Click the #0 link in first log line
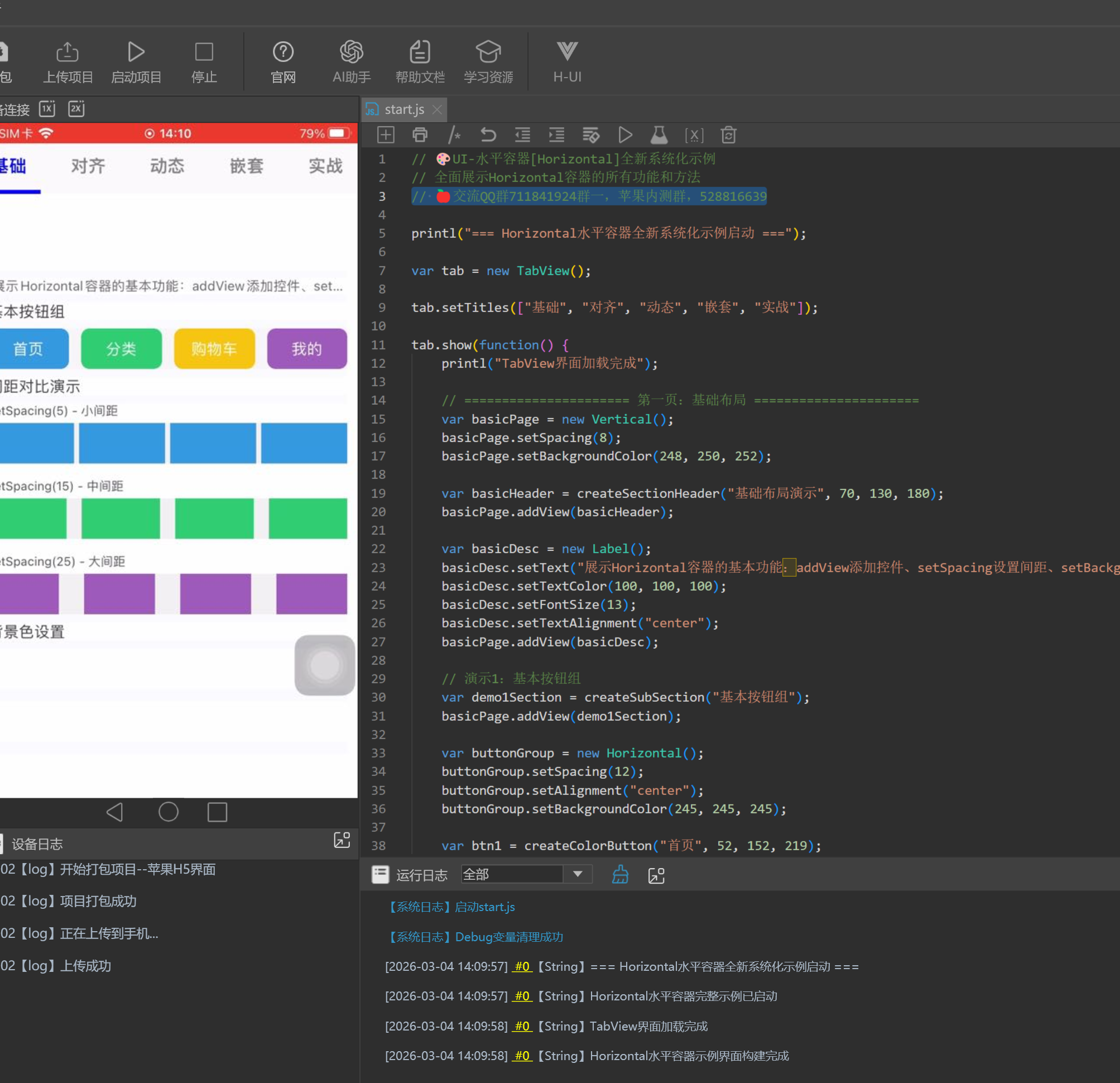Viewport: 1120px width, 1083px height. point(522,966)
